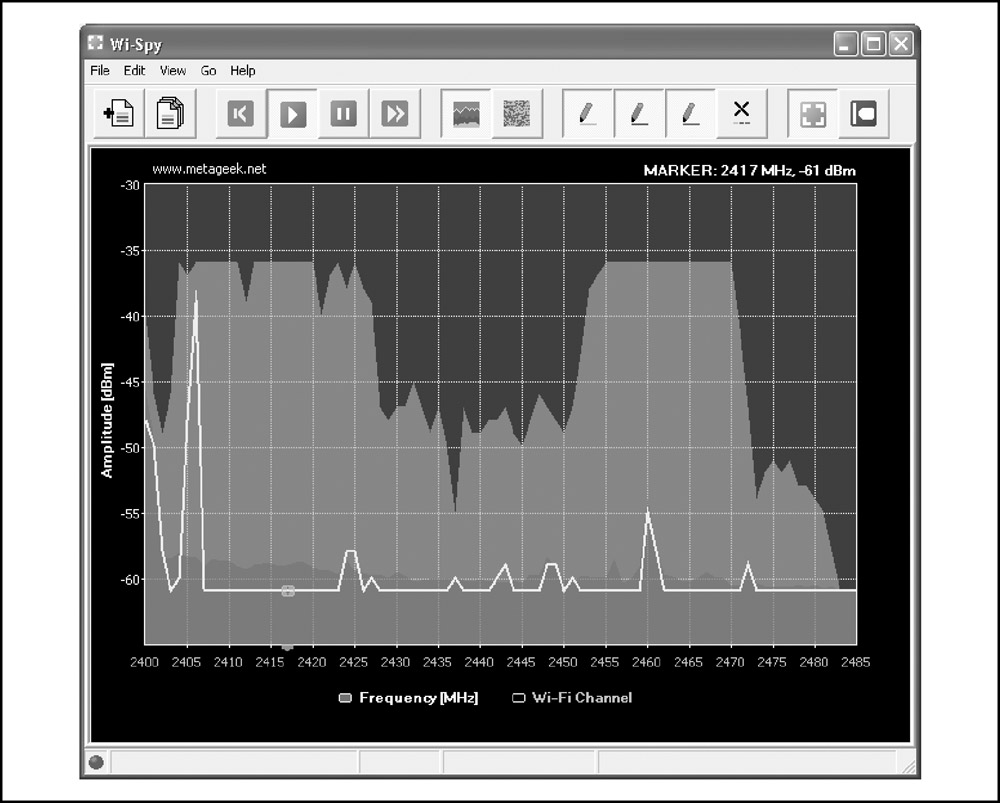Select the third pencil trace tool

[690, 114]
